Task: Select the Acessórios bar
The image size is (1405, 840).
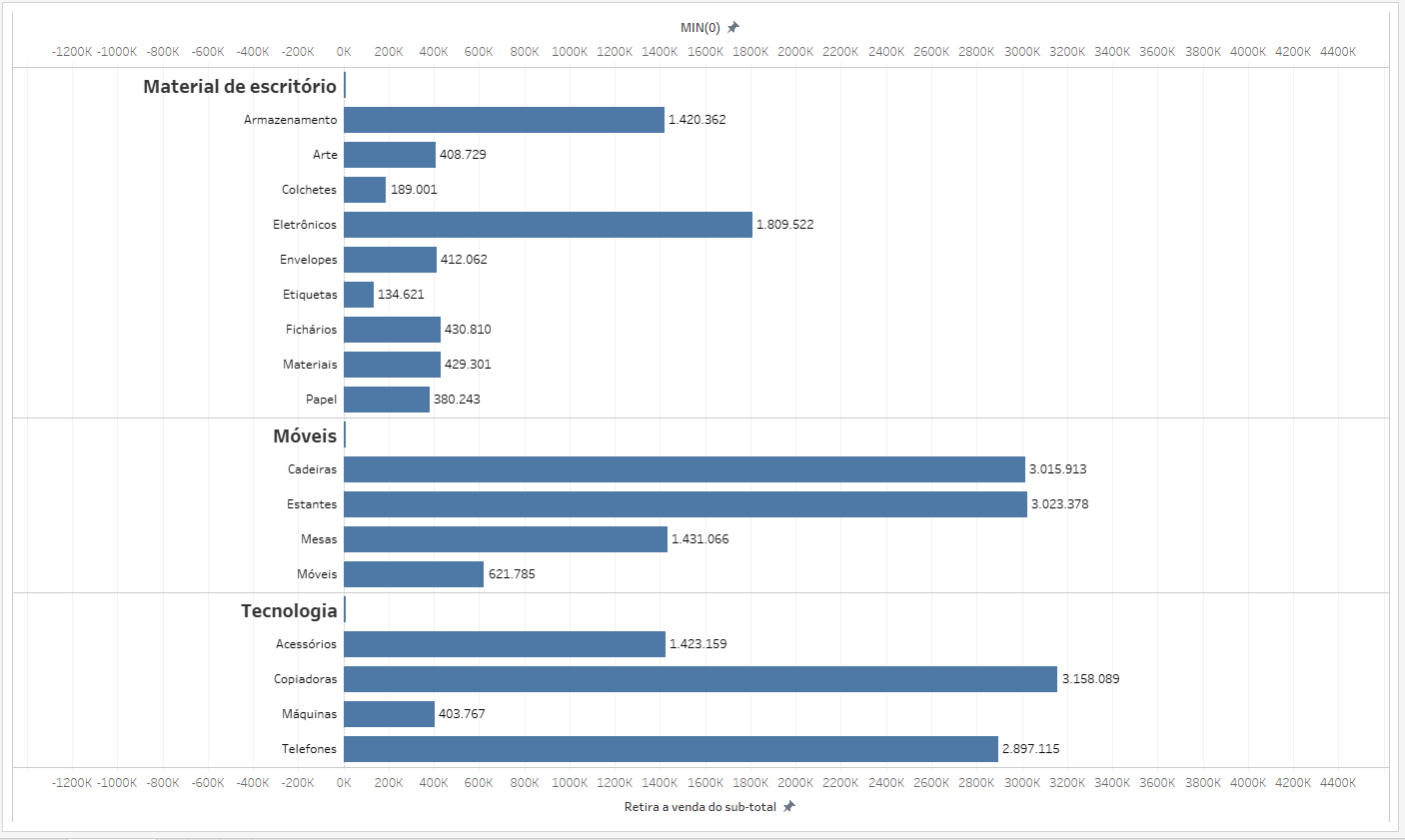Action: click(x=505, y=644)
